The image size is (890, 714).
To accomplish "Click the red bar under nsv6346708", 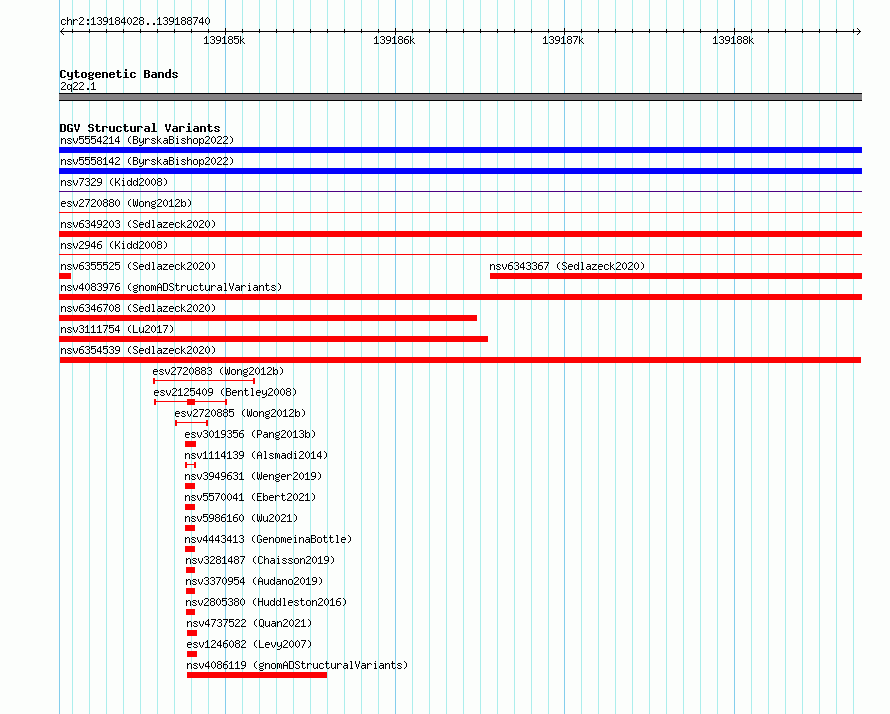I will coord(268,318).
